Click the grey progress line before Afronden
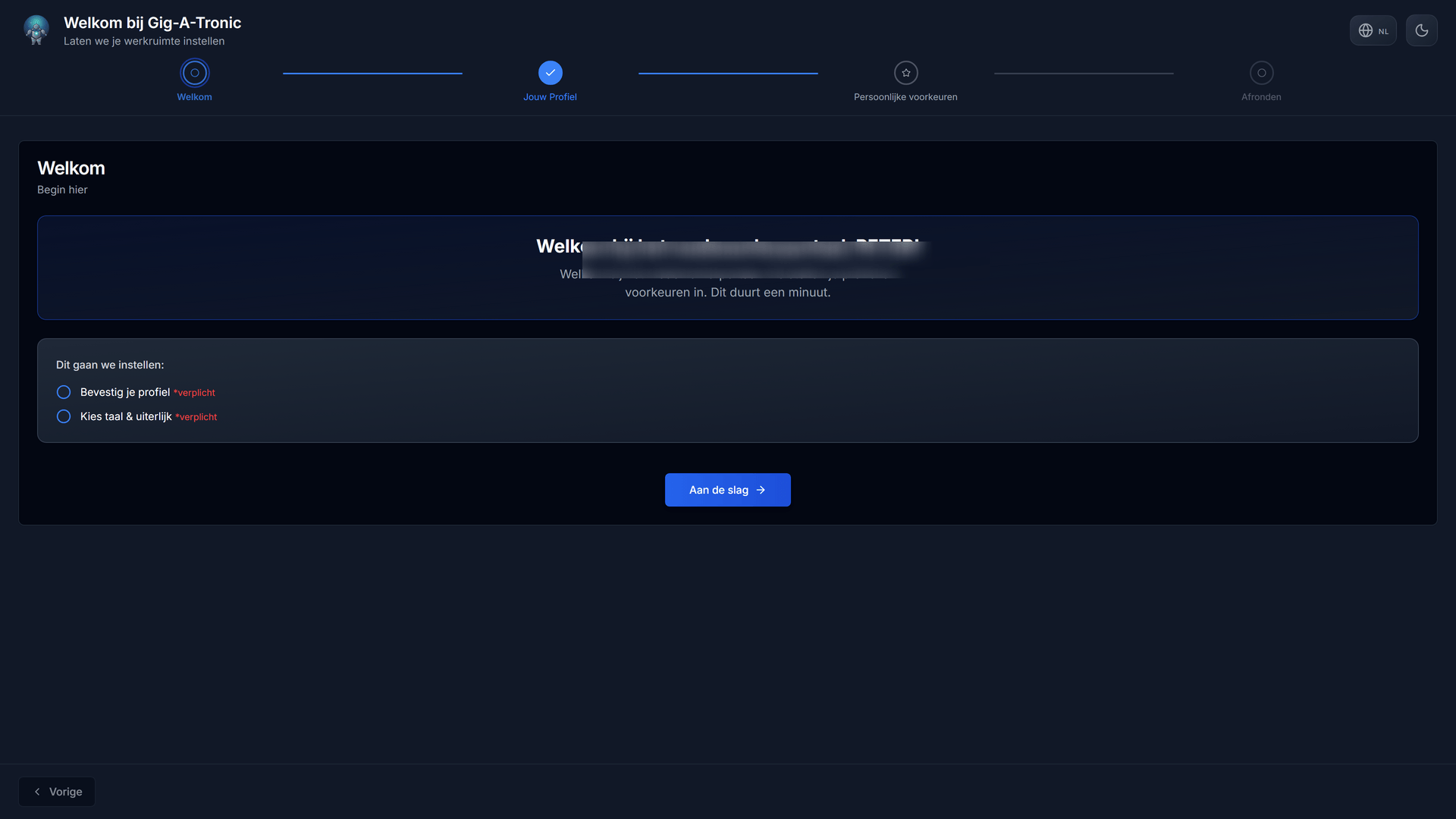This screenshot has width=1456, height=819. [x=1084, y=74]
